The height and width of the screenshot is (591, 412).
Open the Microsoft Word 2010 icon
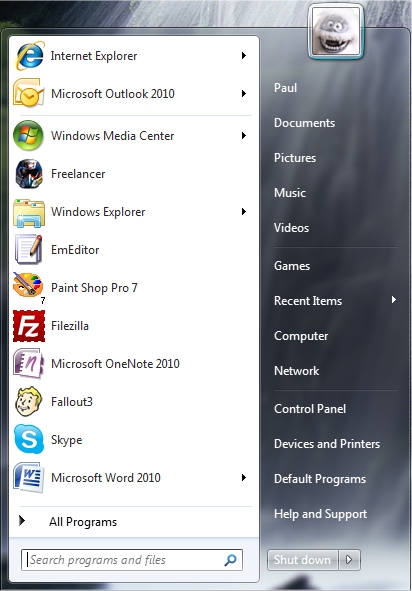pyautogui.click(x=29, y=477)
